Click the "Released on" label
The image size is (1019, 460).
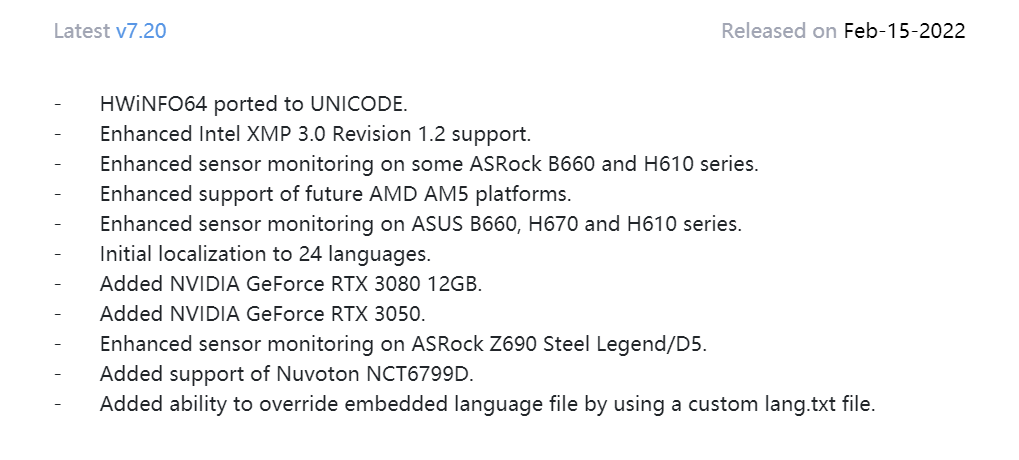tap(778, 31)
